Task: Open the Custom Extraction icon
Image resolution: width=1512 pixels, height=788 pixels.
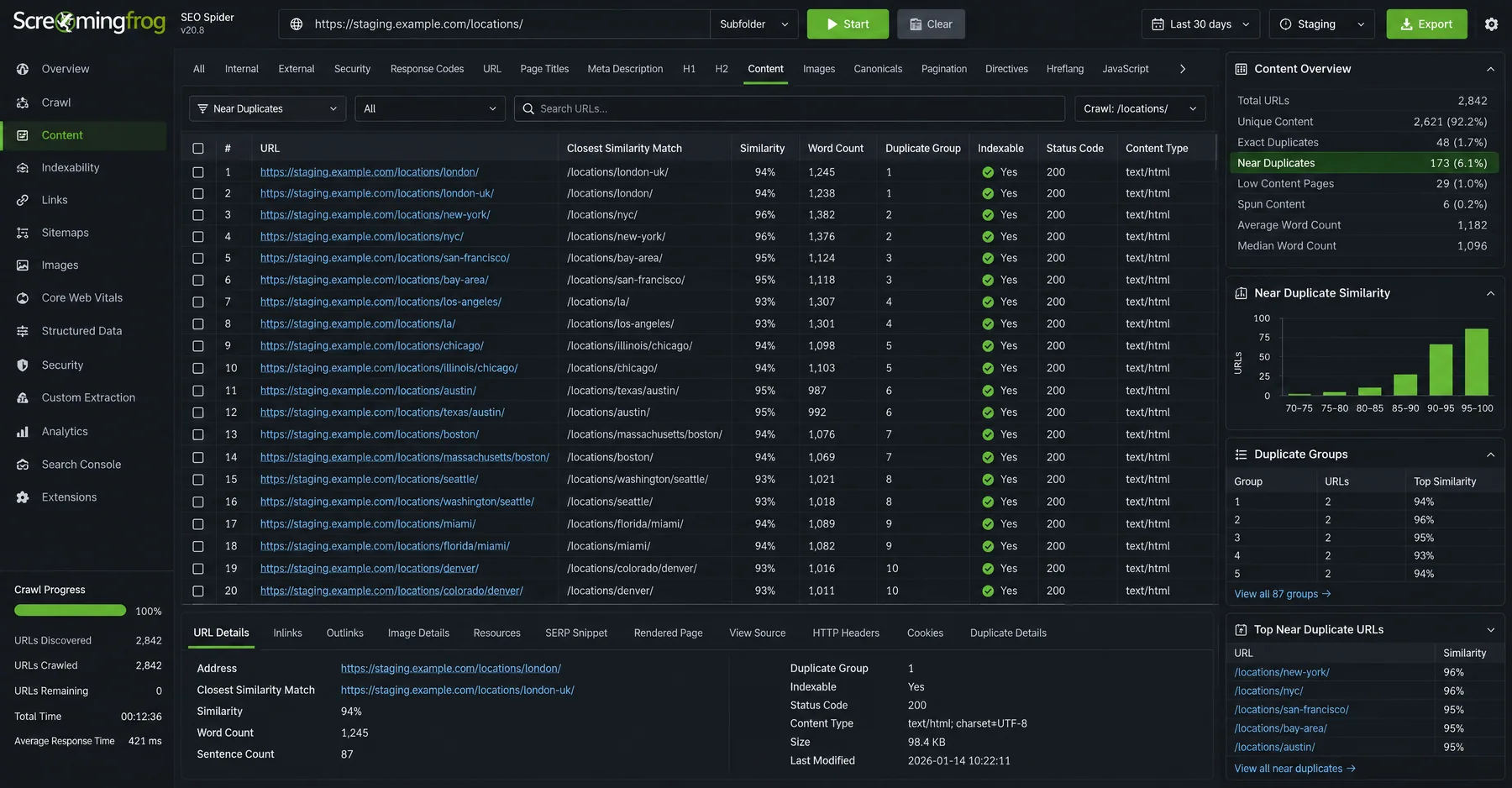Action: point(23,397)
